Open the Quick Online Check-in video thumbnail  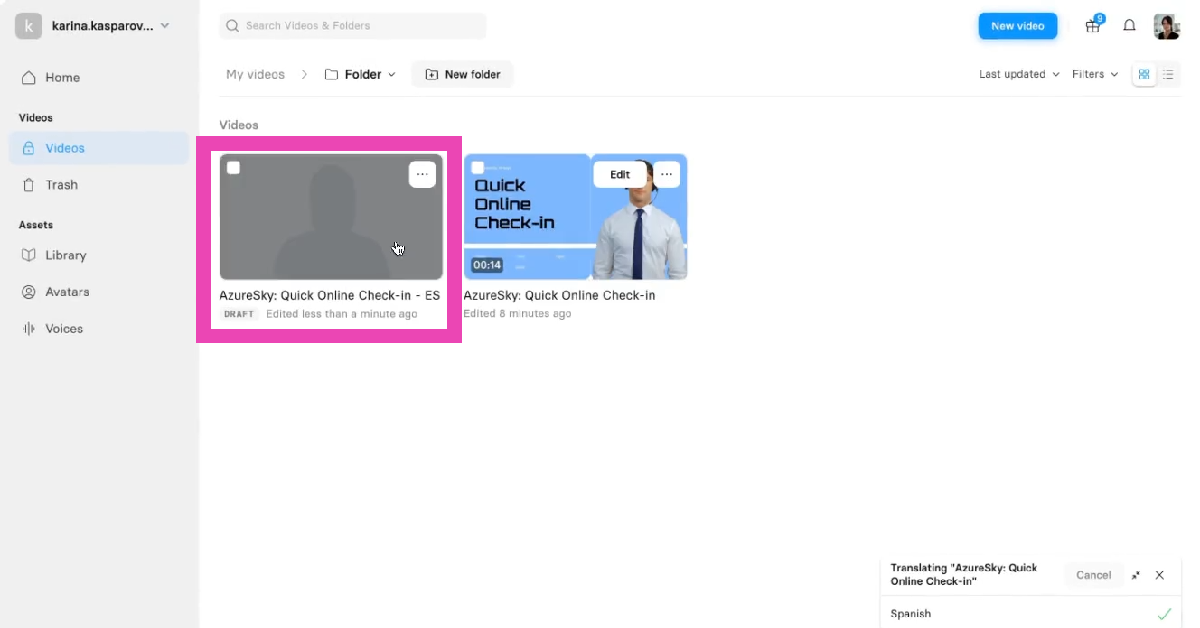[x=575, y=217]
